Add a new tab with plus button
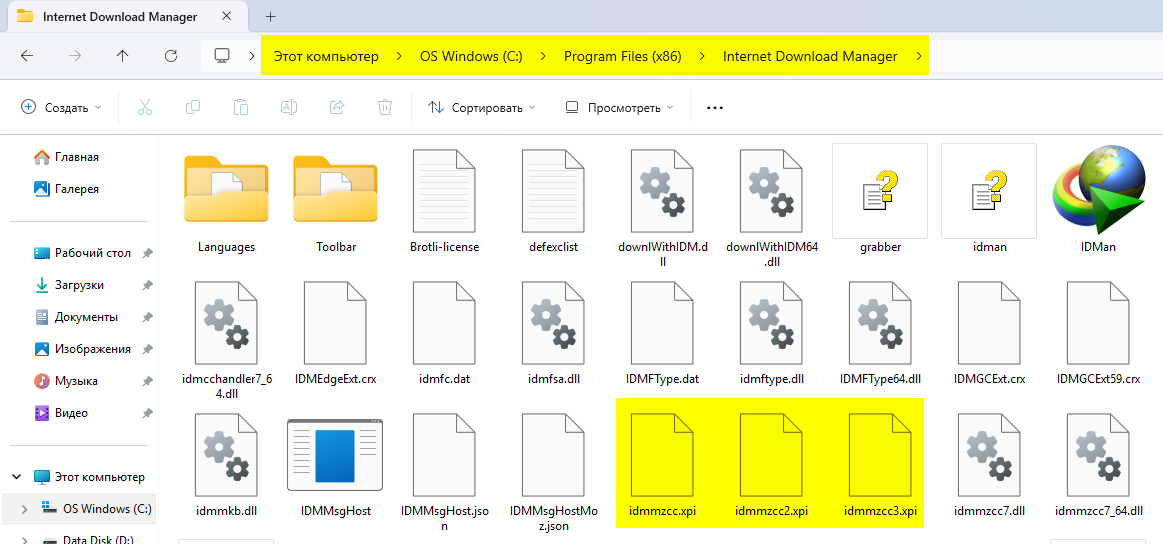Viewport: 1163px width, 544px height. click(x=270, y=17)
